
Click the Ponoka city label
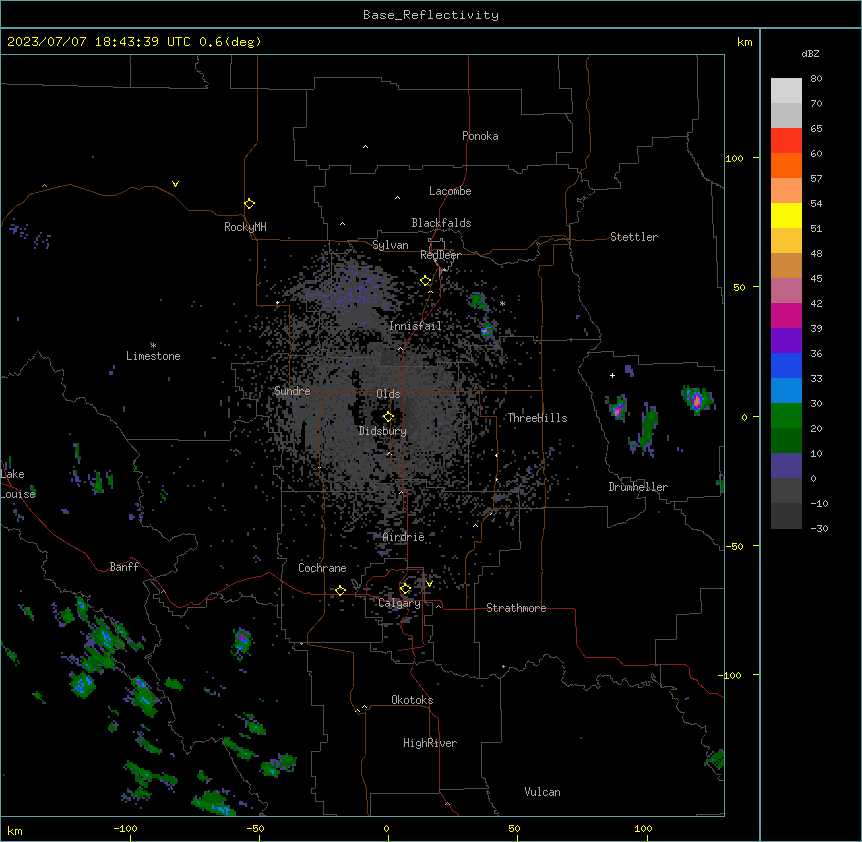(480, 136)
